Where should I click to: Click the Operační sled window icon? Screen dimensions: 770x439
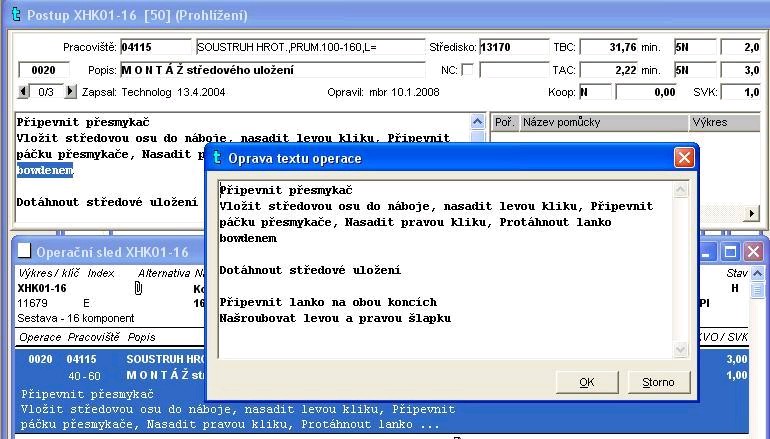24,251
